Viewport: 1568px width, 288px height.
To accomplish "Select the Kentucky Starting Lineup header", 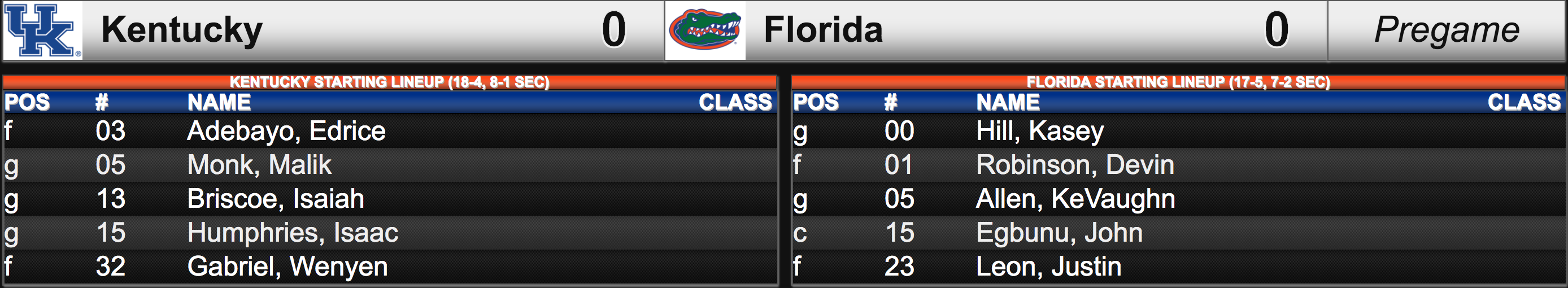I will 390,82.
